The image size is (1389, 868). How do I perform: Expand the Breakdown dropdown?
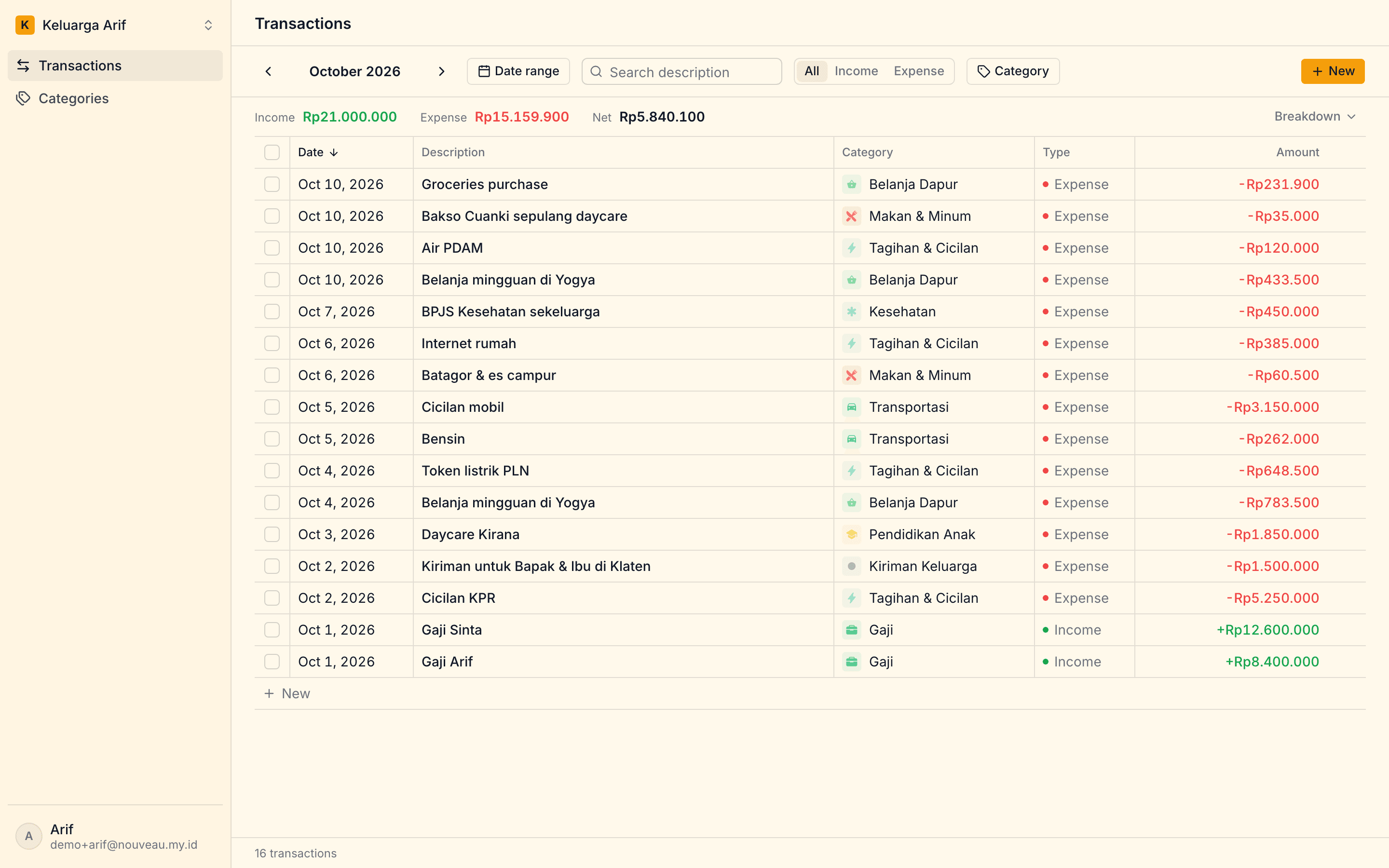(x=1315, y=117)
